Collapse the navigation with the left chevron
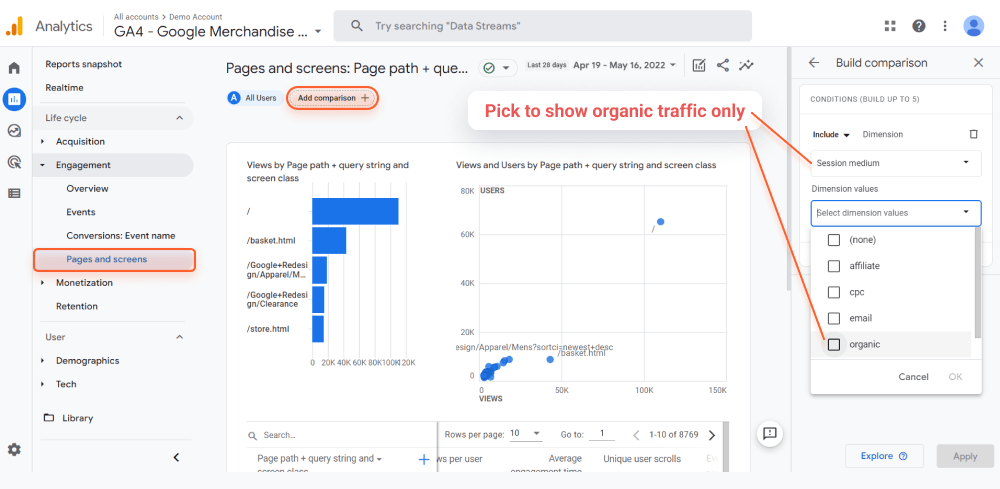This screenshot has height=489, width=1000. click(177, 457)
